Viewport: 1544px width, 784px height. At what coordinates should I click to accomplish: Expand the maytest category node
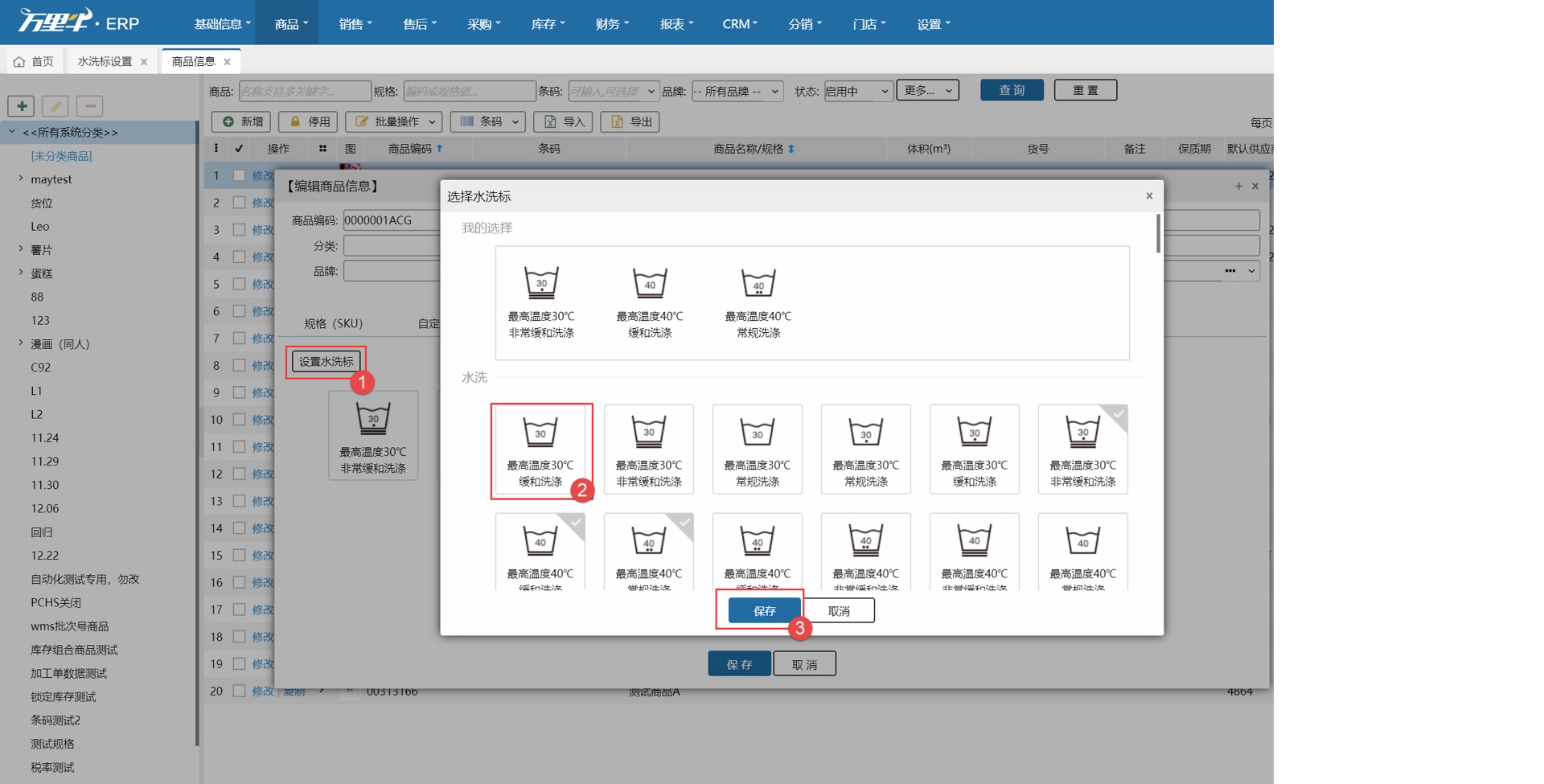pos(20,179)
